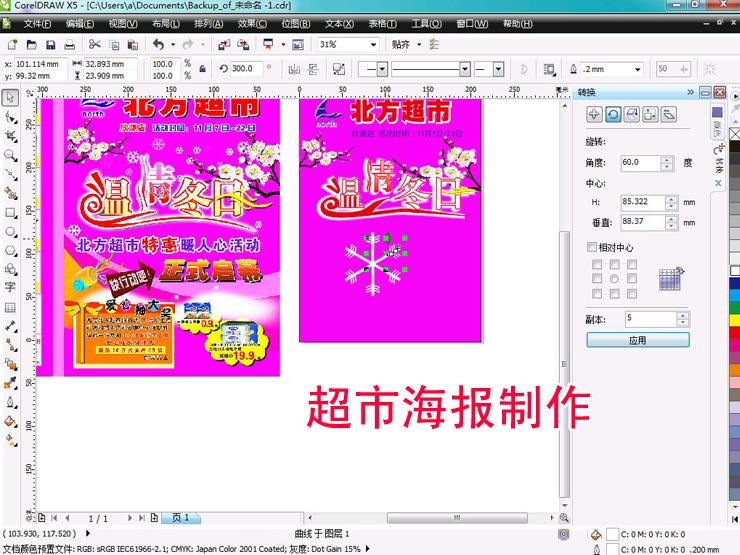This screenshot has height=555, width=740.
Task: Select the Text tool
Action: point(10,288)
